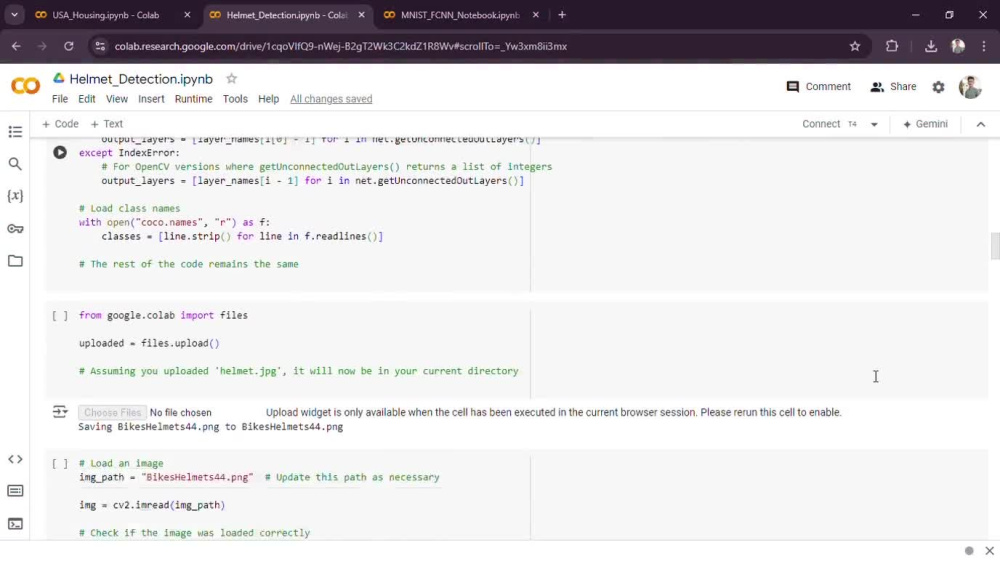Open the variables inspector panel

click(15, 196)
